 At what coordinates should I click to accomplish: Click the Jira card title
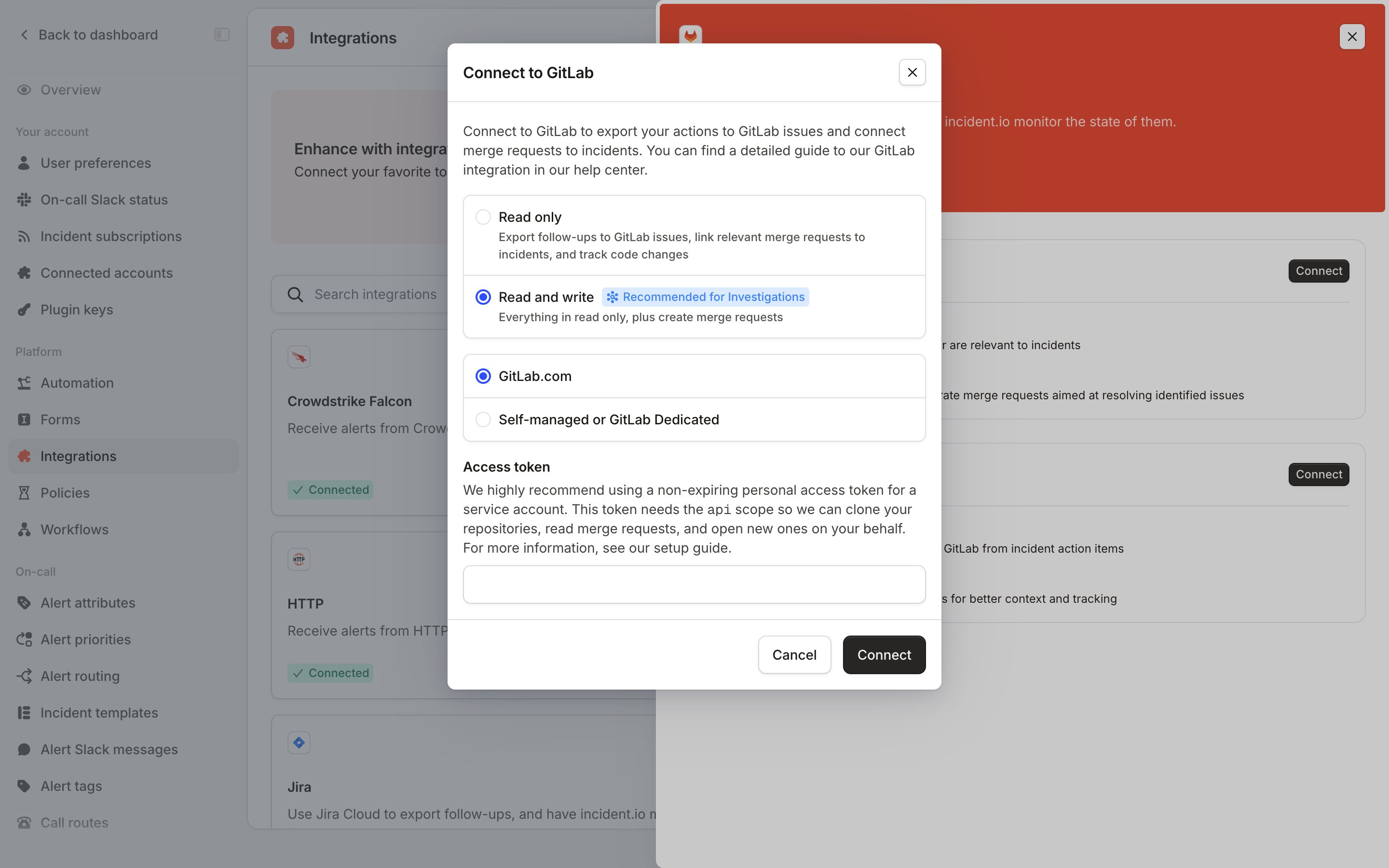point(299,787)
